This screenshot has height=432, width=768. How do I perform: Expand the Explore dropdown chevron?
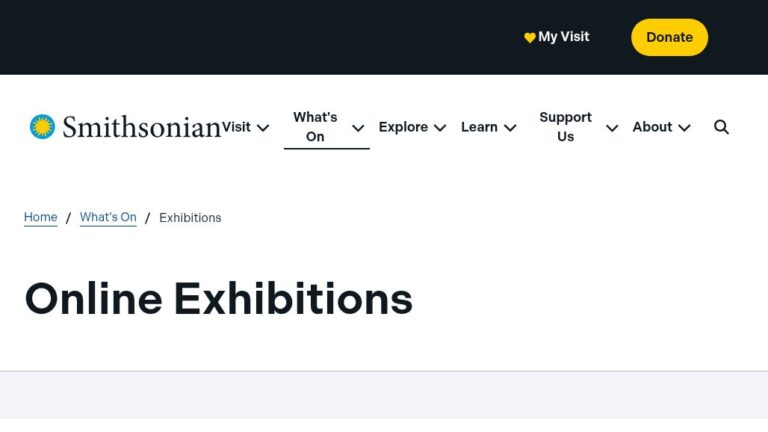tap(440, 128)
